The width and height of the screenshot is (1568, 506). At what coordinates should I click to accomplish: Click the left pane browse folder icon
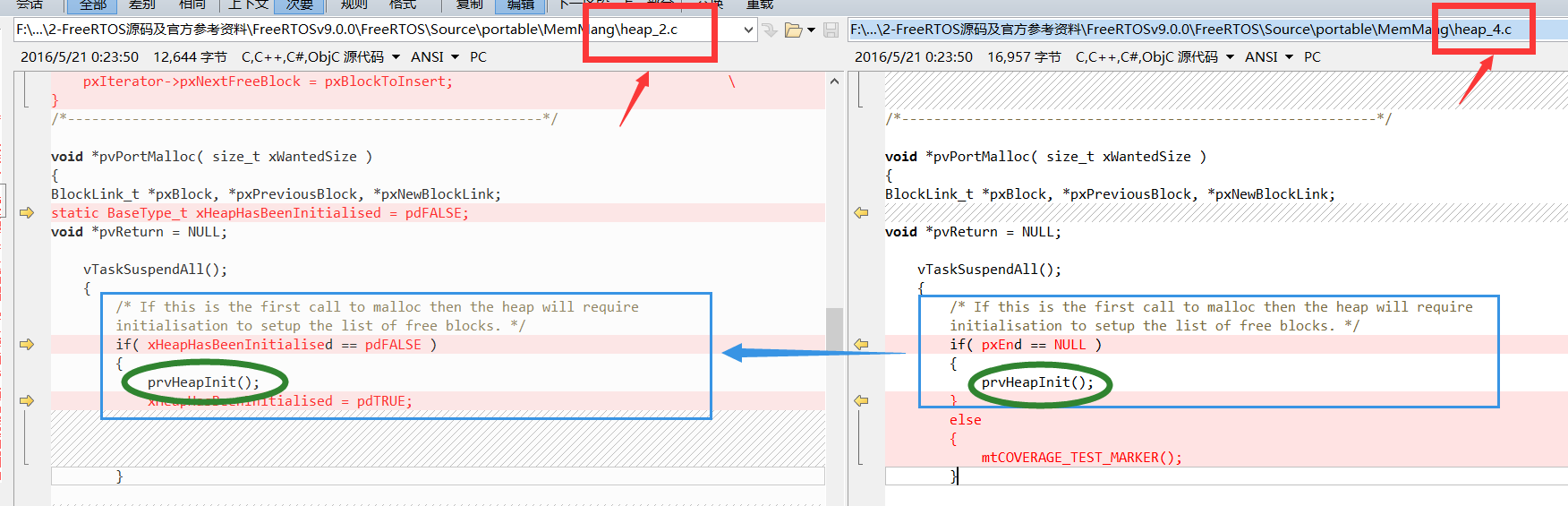(x=794, y=30)
